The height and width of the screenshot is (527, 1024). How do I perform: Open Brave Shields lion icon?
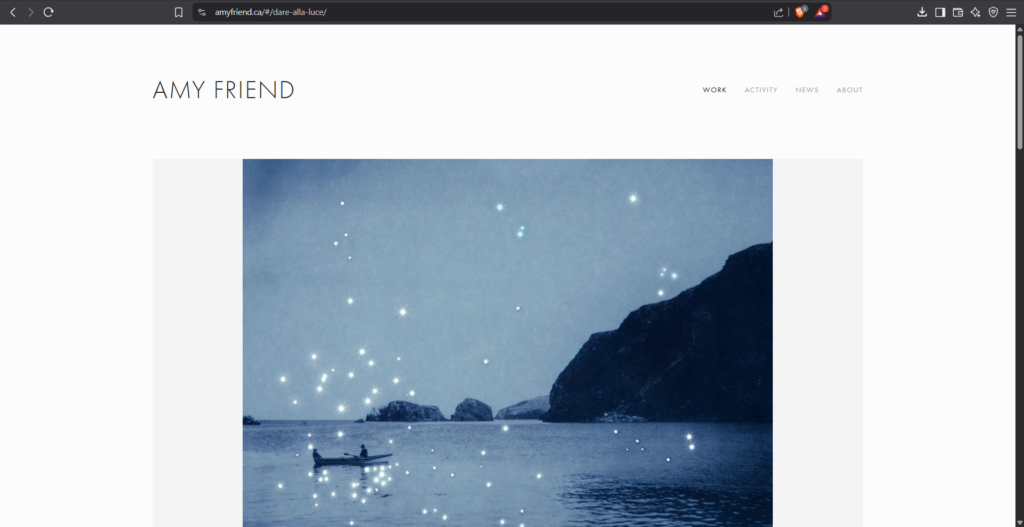[801, 11]
